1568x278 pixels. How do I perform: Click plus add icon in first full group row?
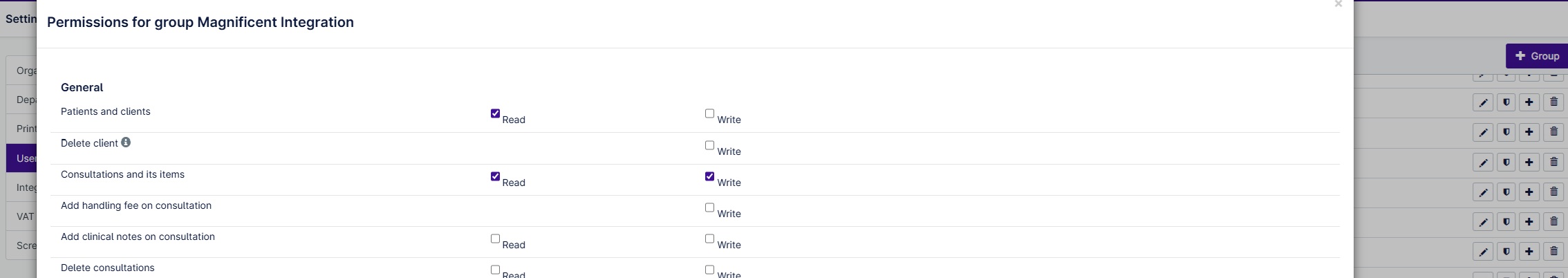pyautogui.click(x=1529, y=103)
